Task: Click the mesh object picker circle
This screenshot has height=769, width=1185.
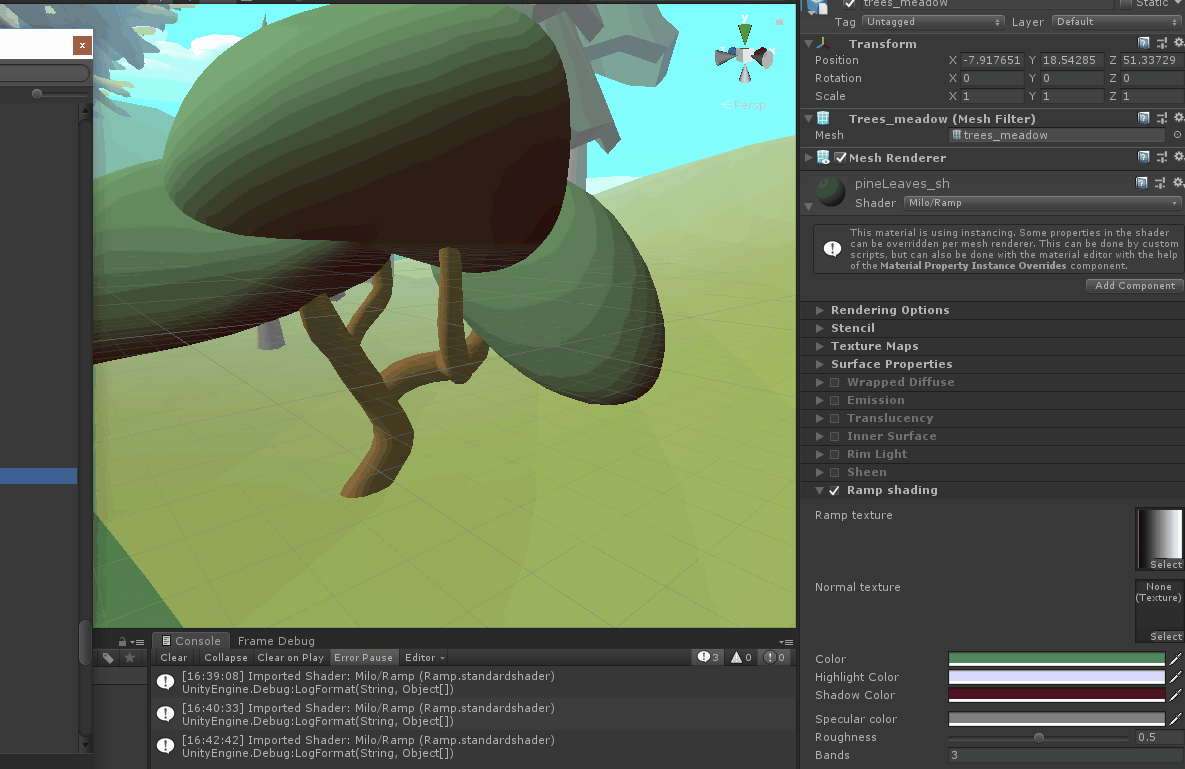Action: pyautogui.click(x=1177, y=135)
